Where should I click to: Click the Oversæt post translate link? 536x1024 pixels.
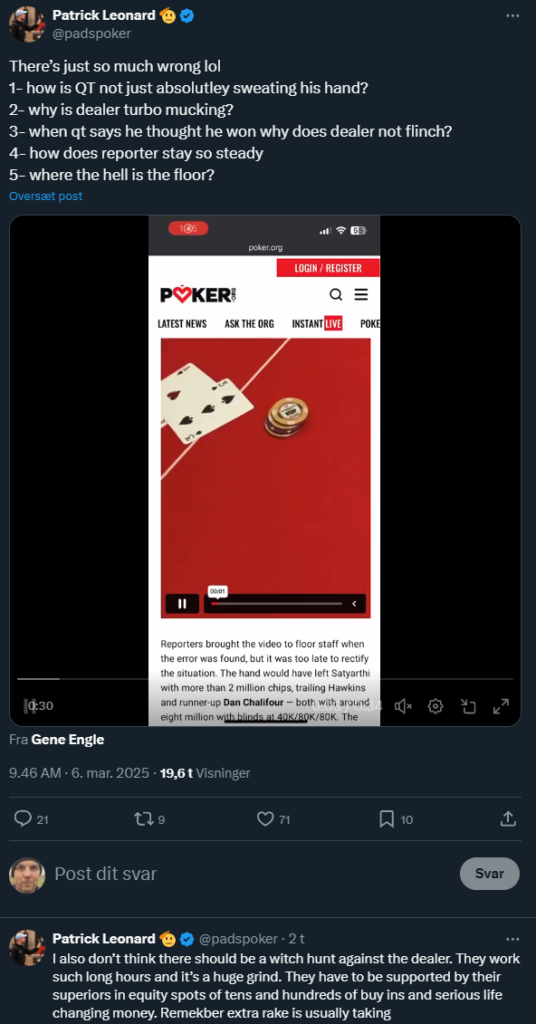pos(46,196)
